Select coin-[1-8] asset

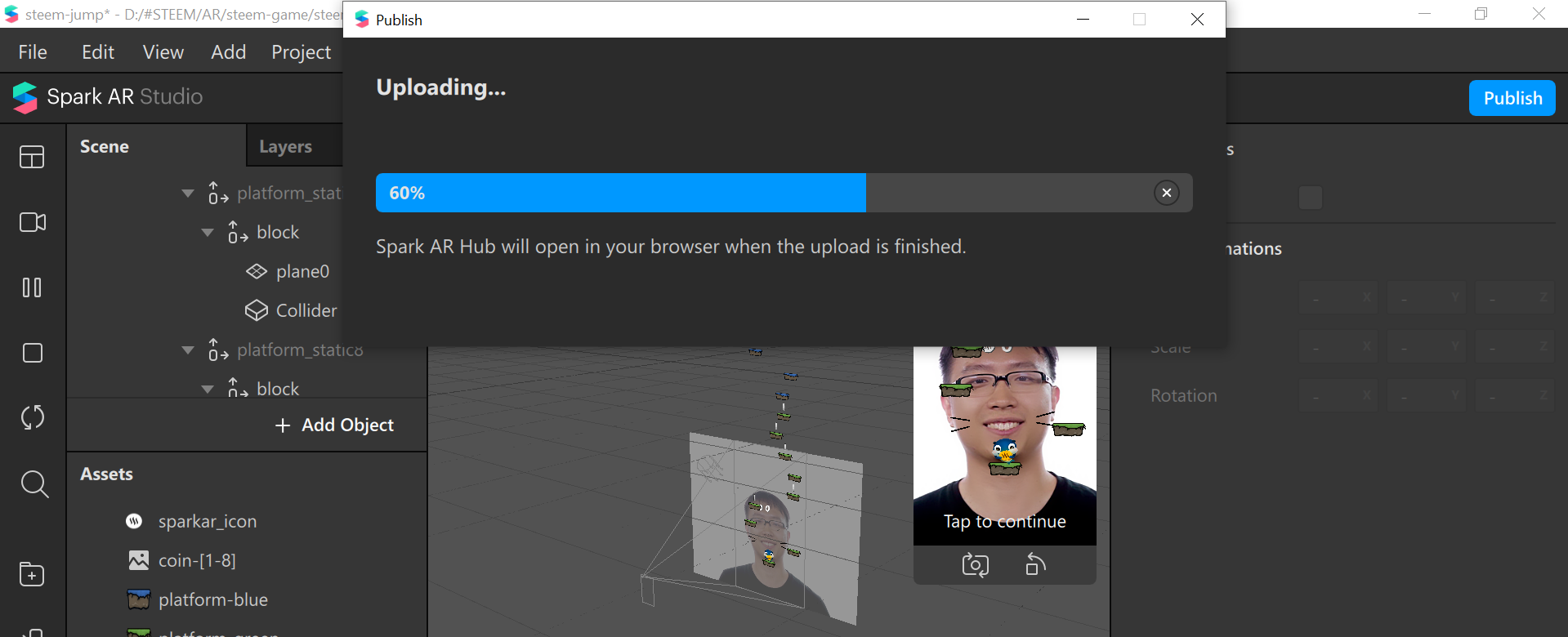(x=197, y=560)
